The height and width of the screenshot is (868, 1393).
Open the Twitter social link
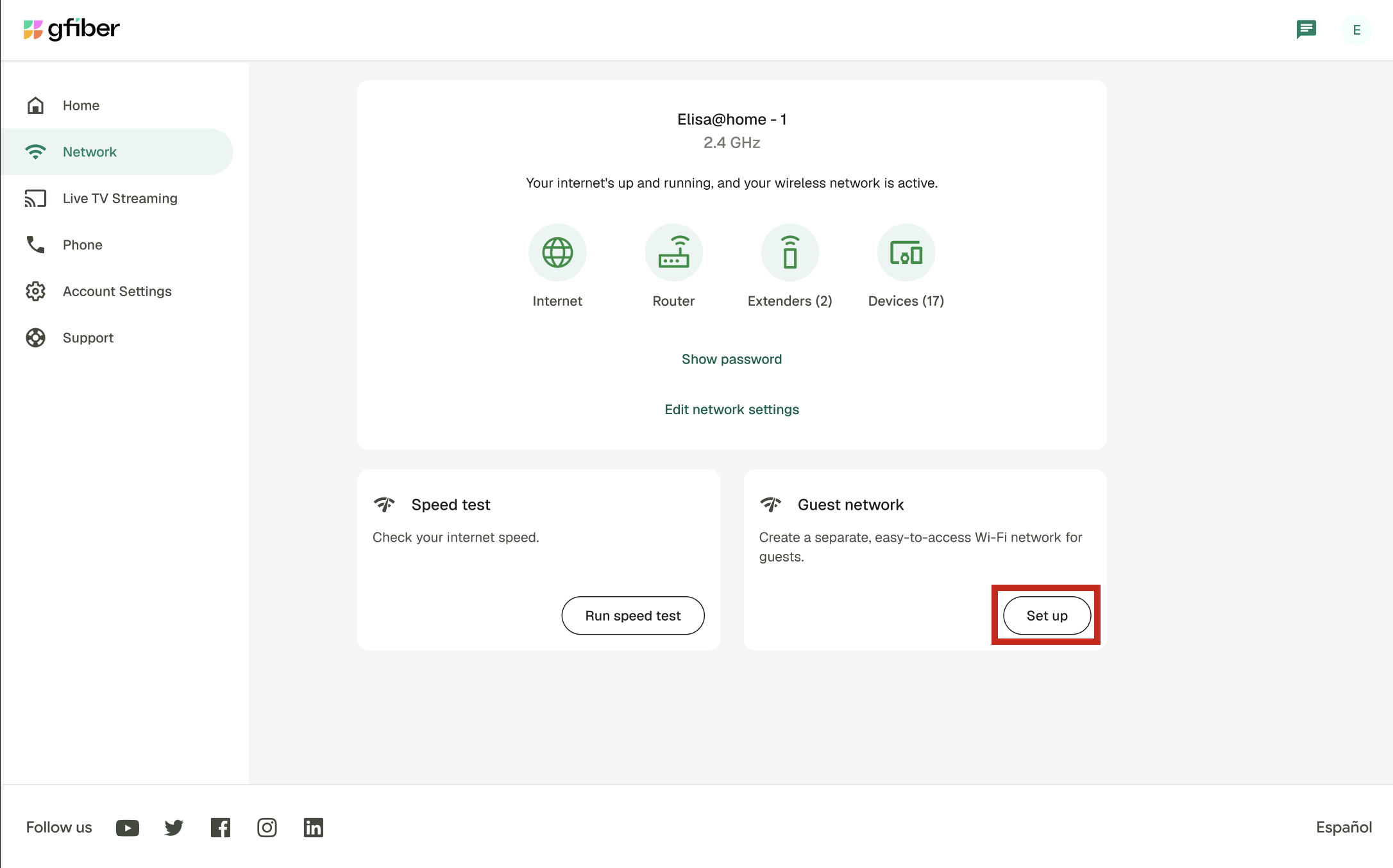[x=174, y=828]
